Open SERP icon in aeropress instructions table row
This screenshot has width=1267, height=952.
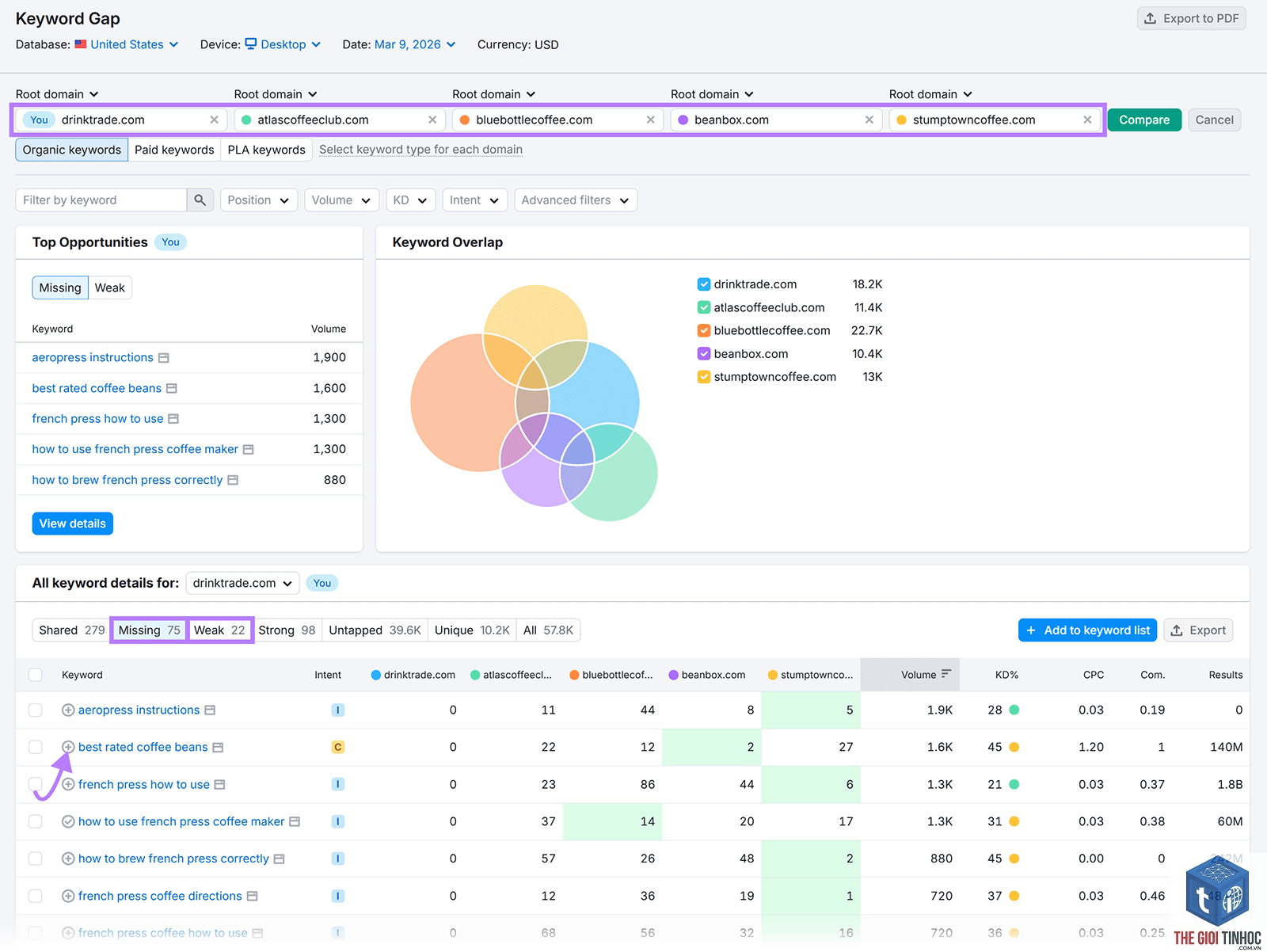click(x=210, y=710)
